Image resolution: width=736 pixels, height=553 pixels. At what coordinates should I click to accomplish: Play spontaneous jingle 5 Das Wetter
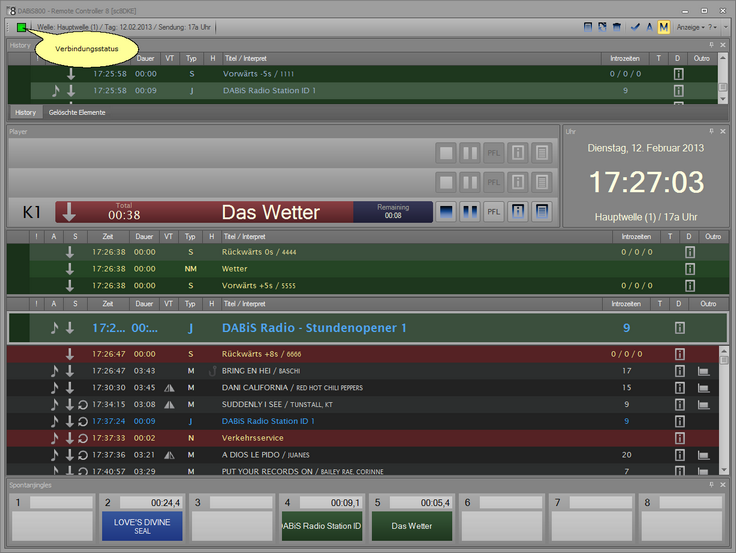pos(412,526)
